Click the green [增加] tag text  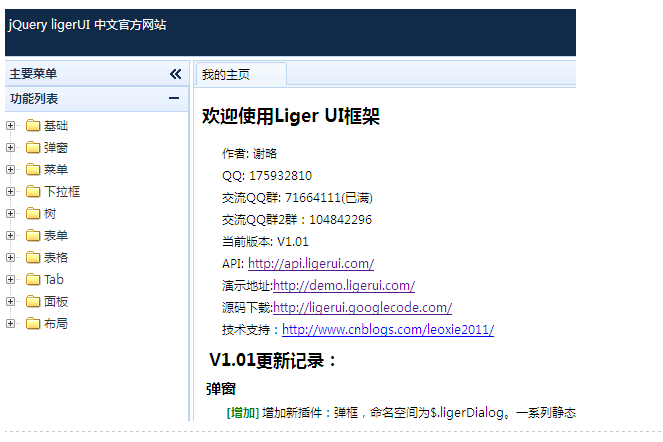(x=243, y=412)
